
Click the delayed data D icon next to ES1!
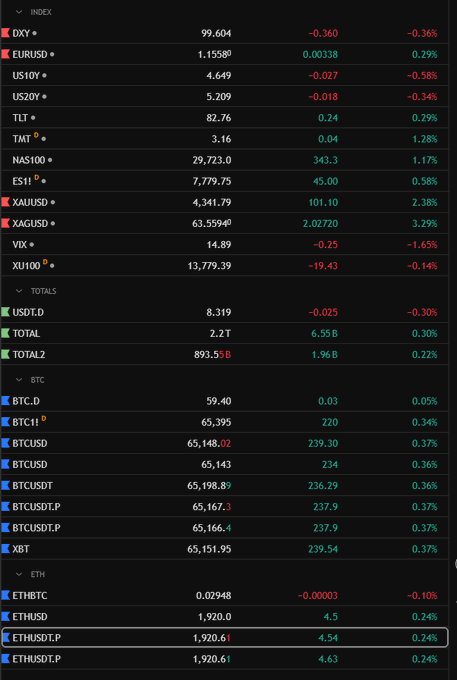click(36, 178)
